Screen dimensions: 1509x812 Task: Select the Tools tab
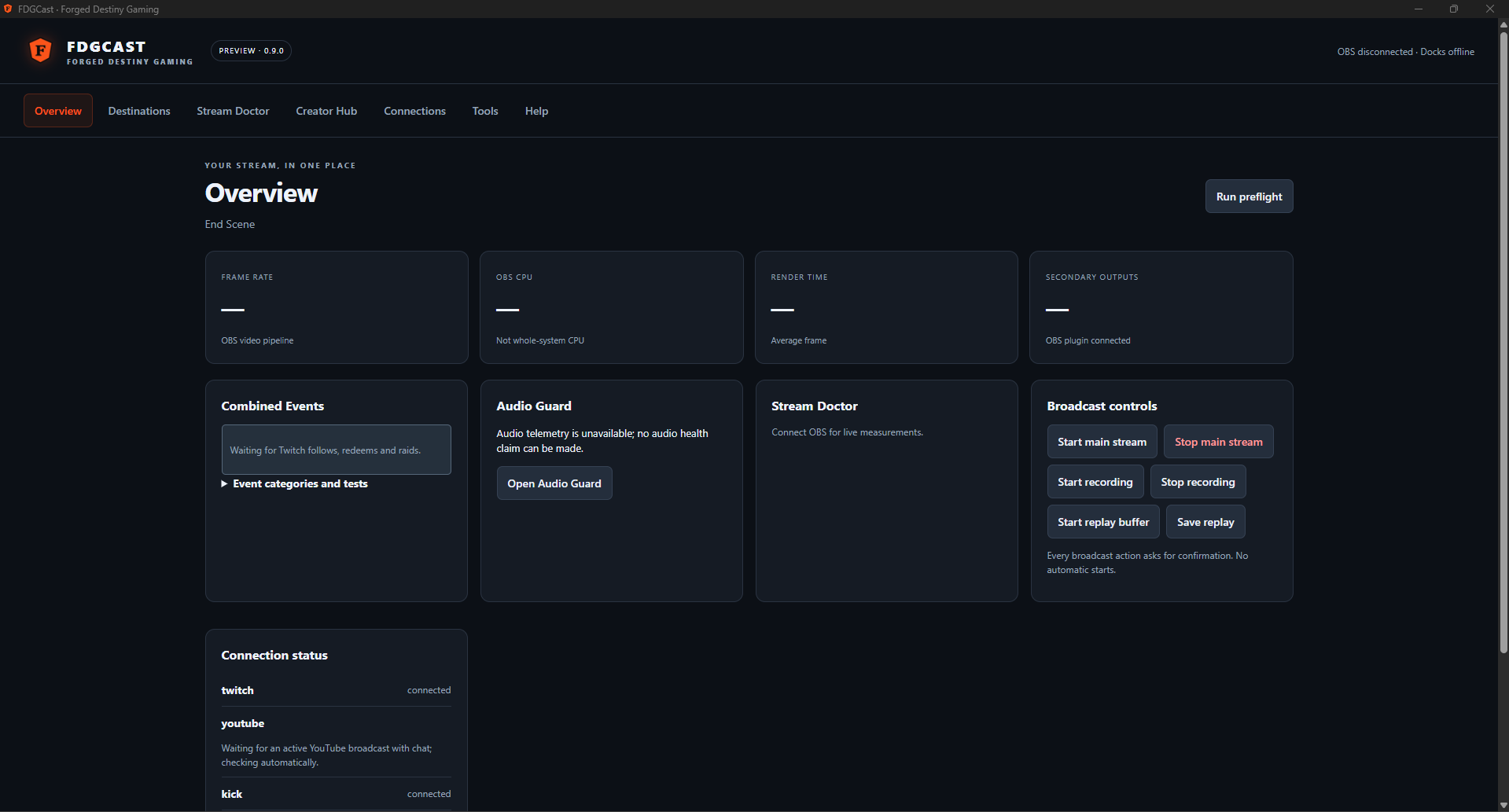[x=485, y=111]
